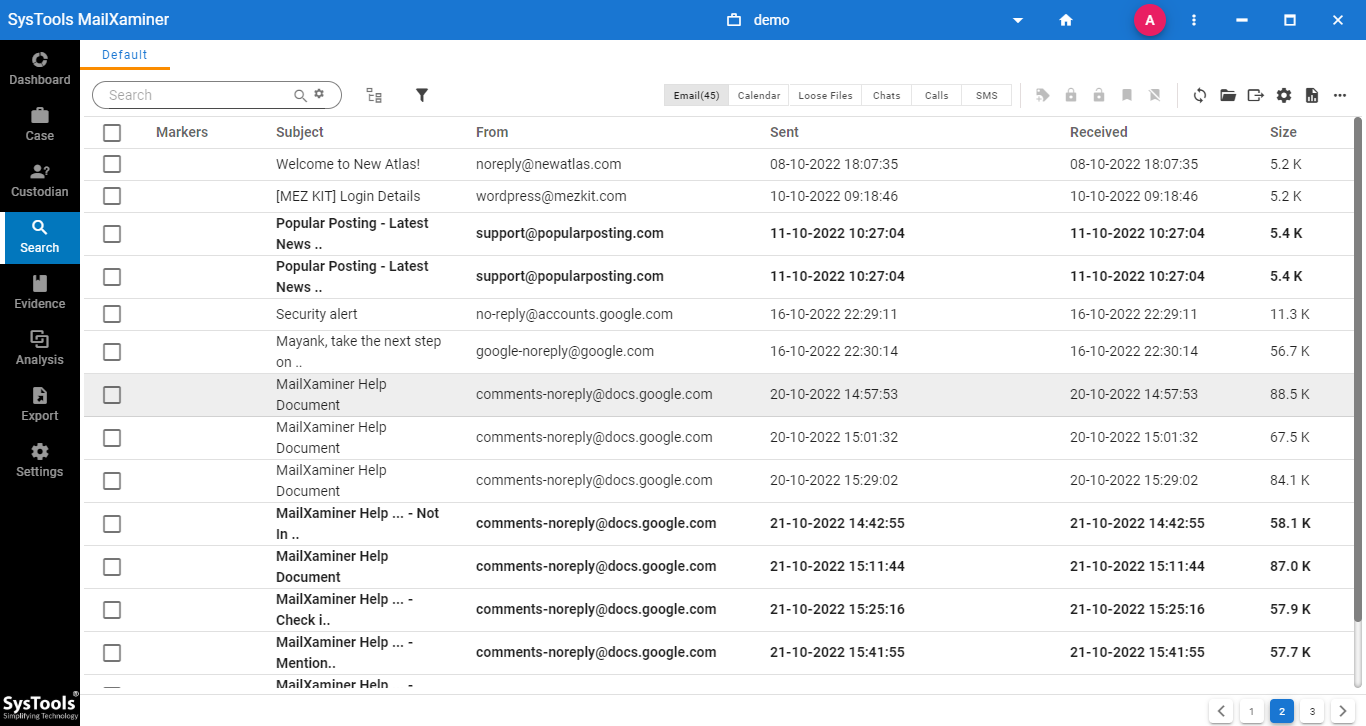Switch to the Loose Files tab

coord(825,95)
